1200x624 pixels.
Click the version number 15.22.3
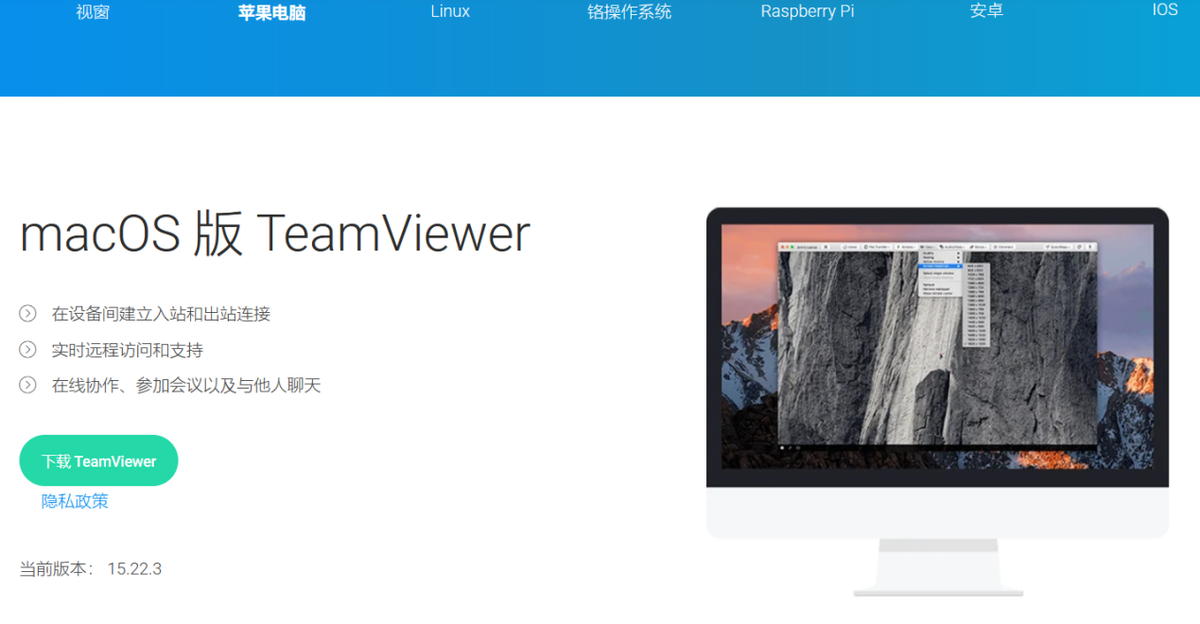134,569
